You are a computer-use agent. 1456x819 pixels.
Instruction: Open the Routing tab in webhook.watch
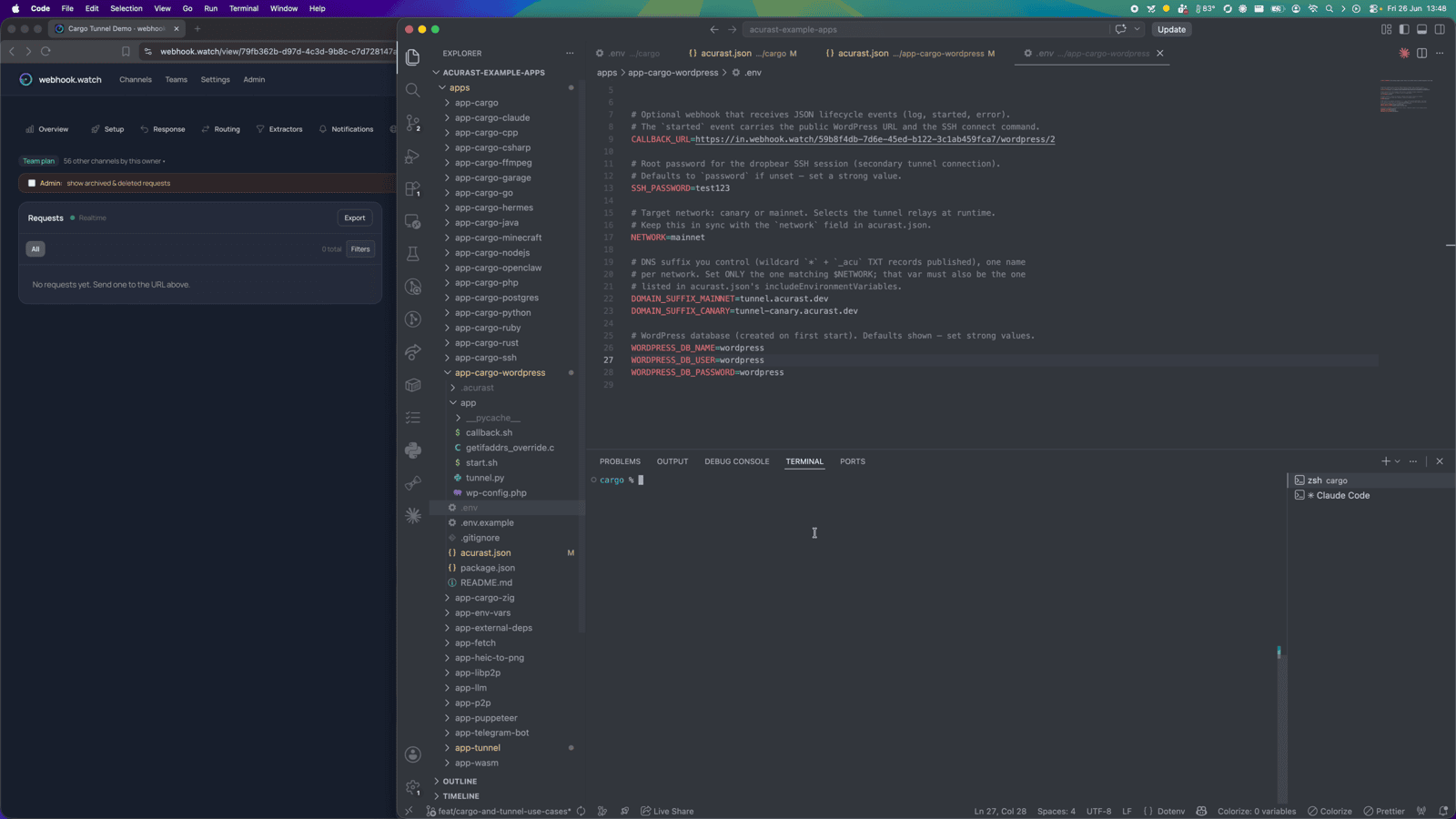tap(221, 129)
